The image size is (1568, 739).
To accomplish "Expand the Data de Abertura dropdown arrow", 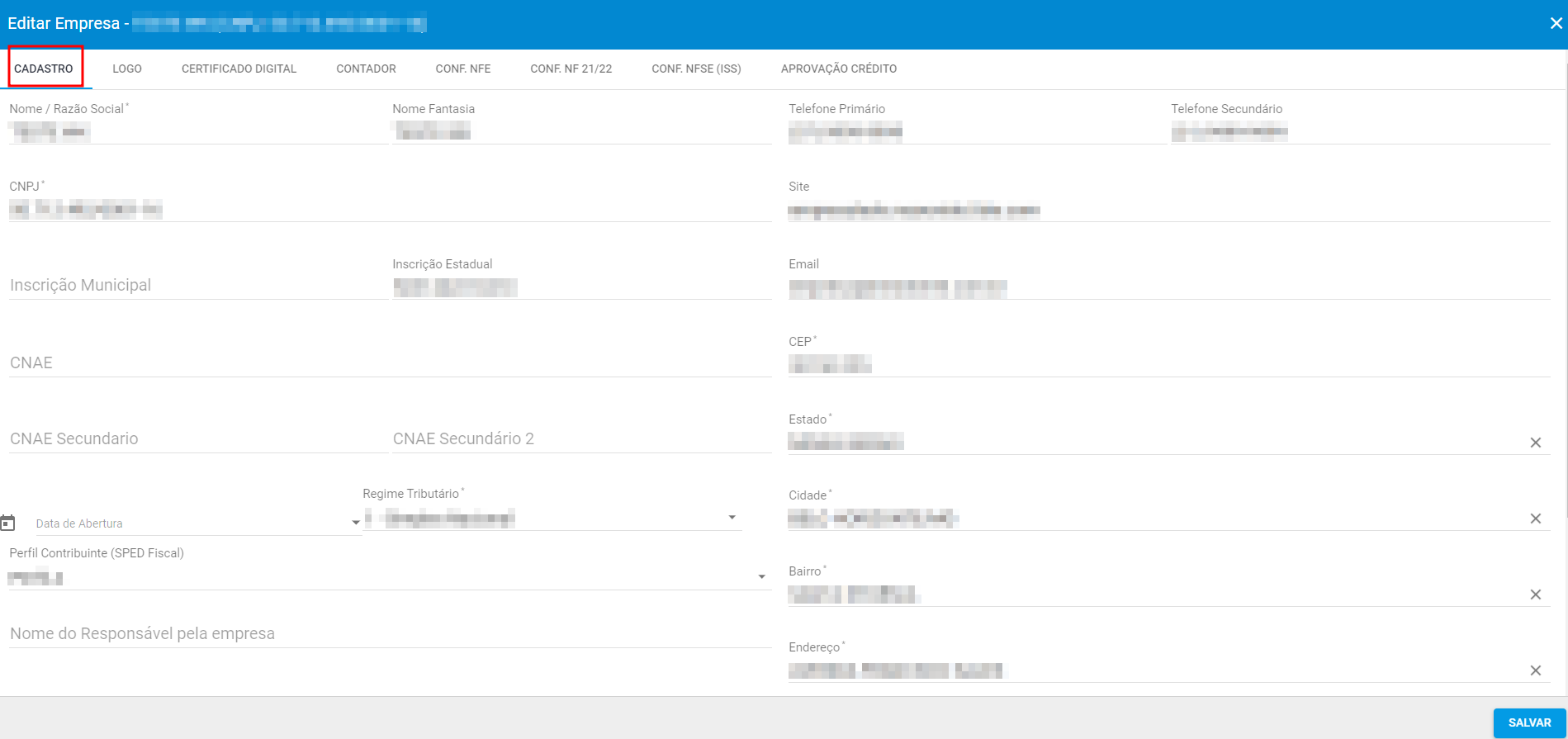I will 356,523.
